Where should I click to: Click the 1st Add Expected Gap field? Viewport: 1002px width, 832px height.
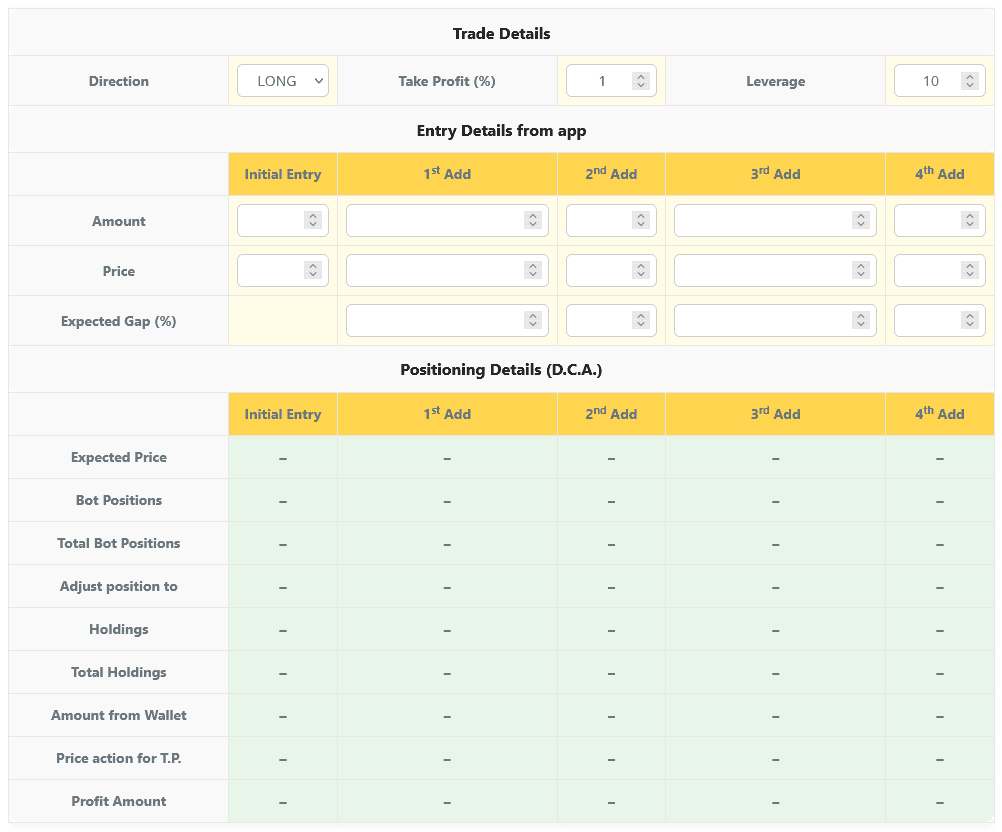click(x=447, y=320)
